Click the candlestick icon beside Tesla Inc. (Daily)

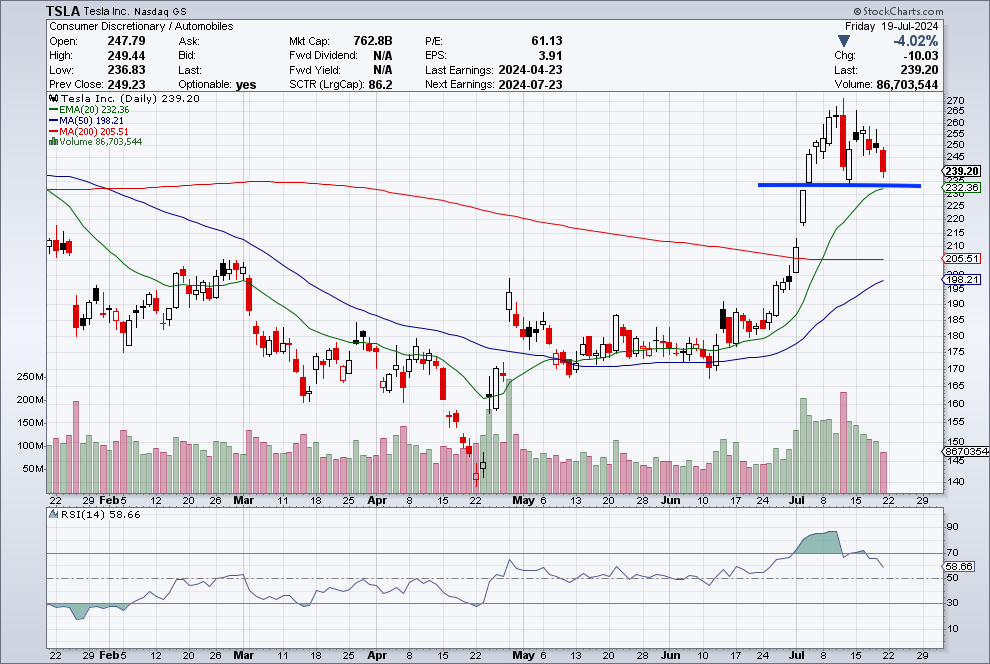point(54,98)
